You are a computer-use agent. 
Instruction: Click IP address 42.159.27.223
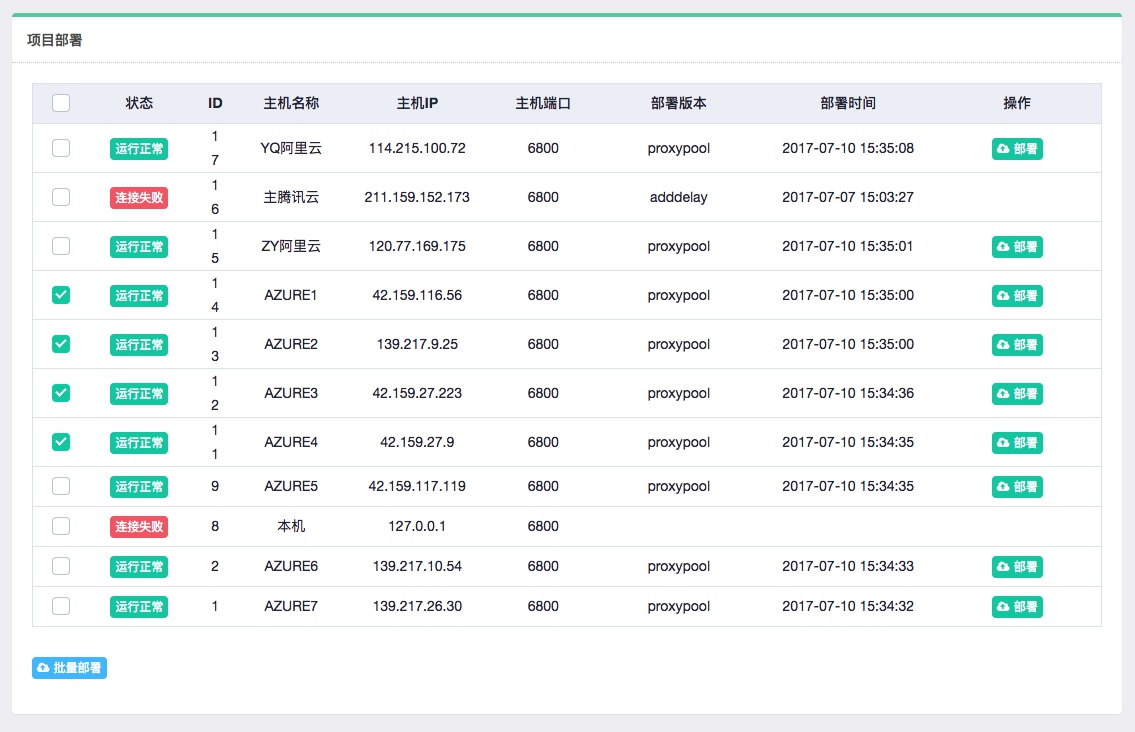[417, 393]
